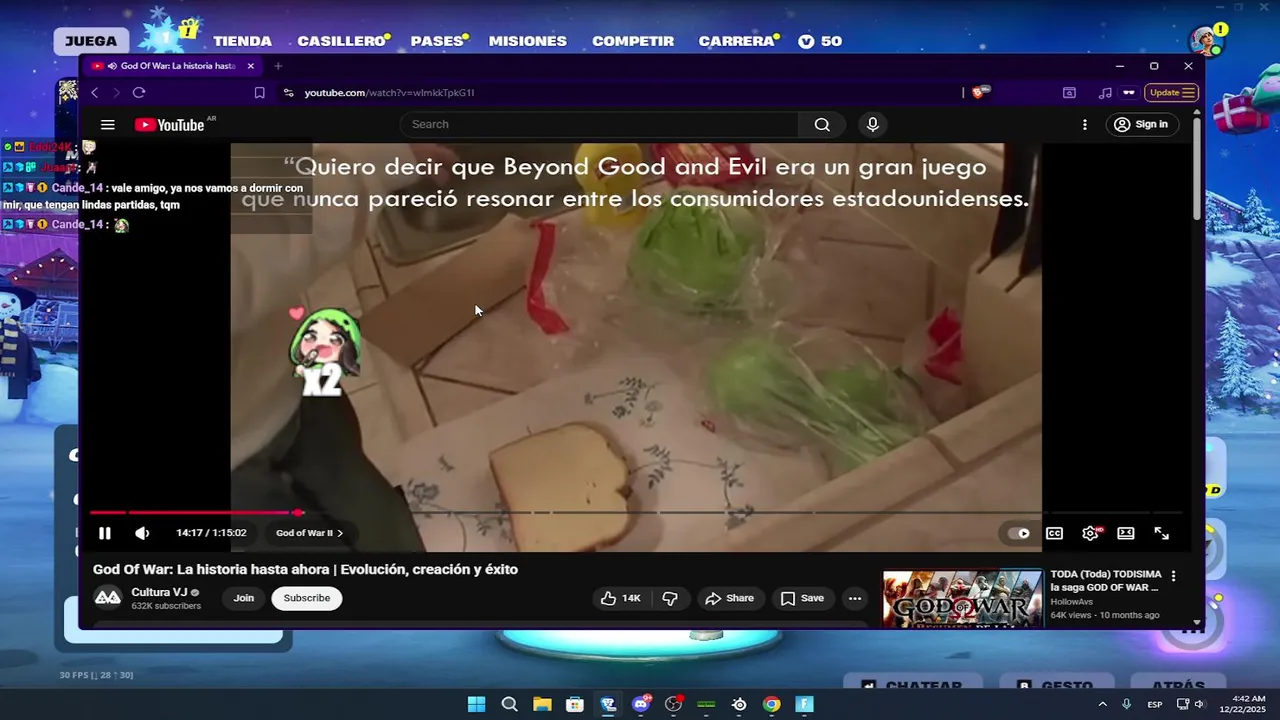Share the video
Screen dimensions: 1280x720
(729, 598)
